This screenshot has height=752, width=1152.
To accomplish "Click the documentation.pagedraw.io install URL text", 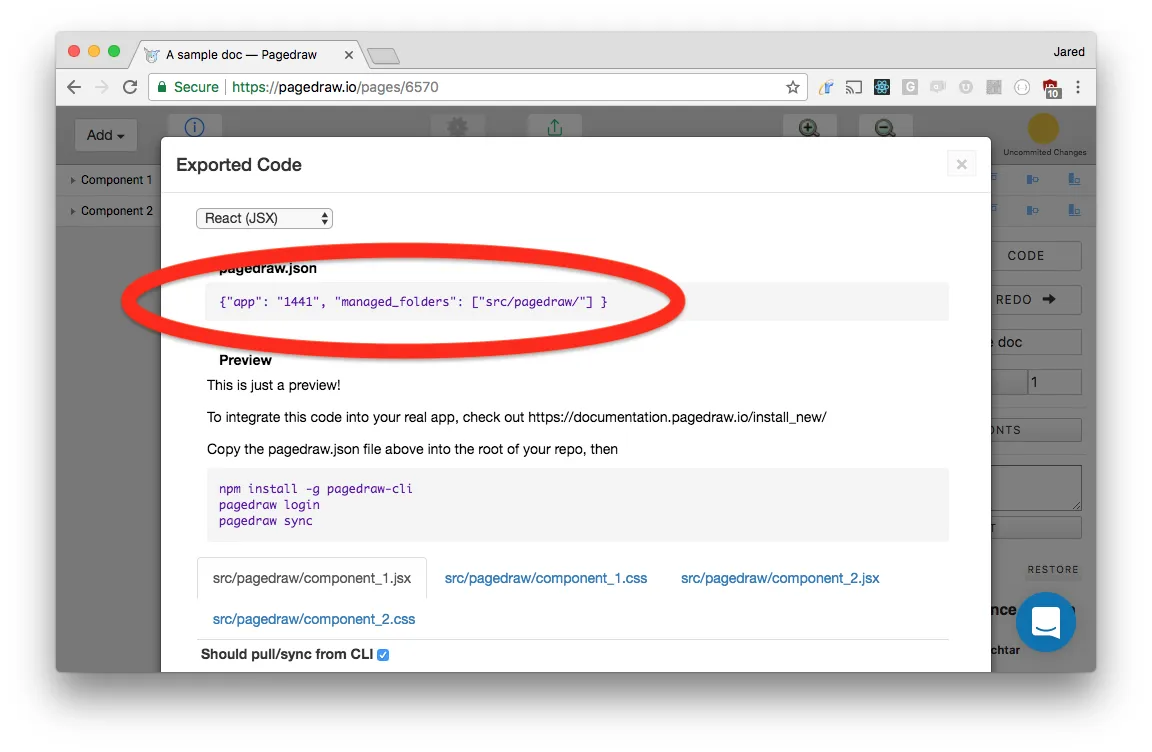I will pyautogui.click(x=677, y=417).
